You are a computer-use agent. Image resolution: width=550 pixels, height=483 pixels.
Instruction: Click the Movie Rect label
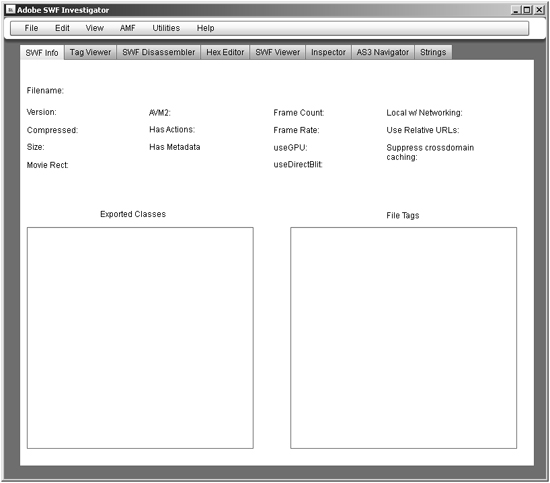tap(47, 165)
